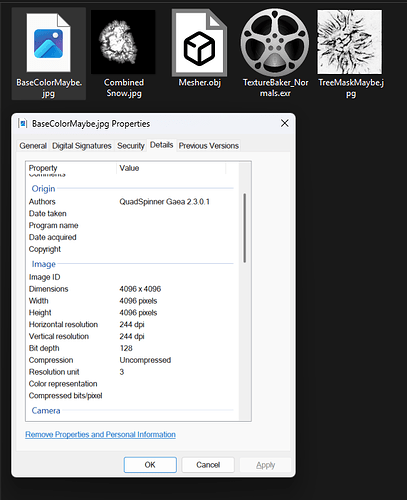
Task: Select the Dimensions property row
Action: (132, 289)
